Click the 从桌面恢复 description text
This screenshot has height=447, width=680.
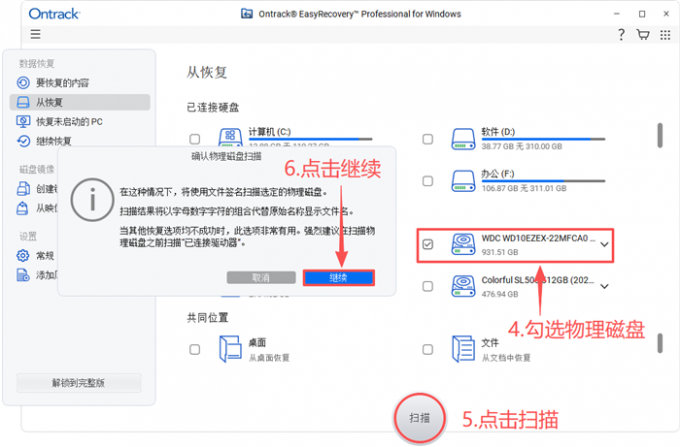(269, 358)
